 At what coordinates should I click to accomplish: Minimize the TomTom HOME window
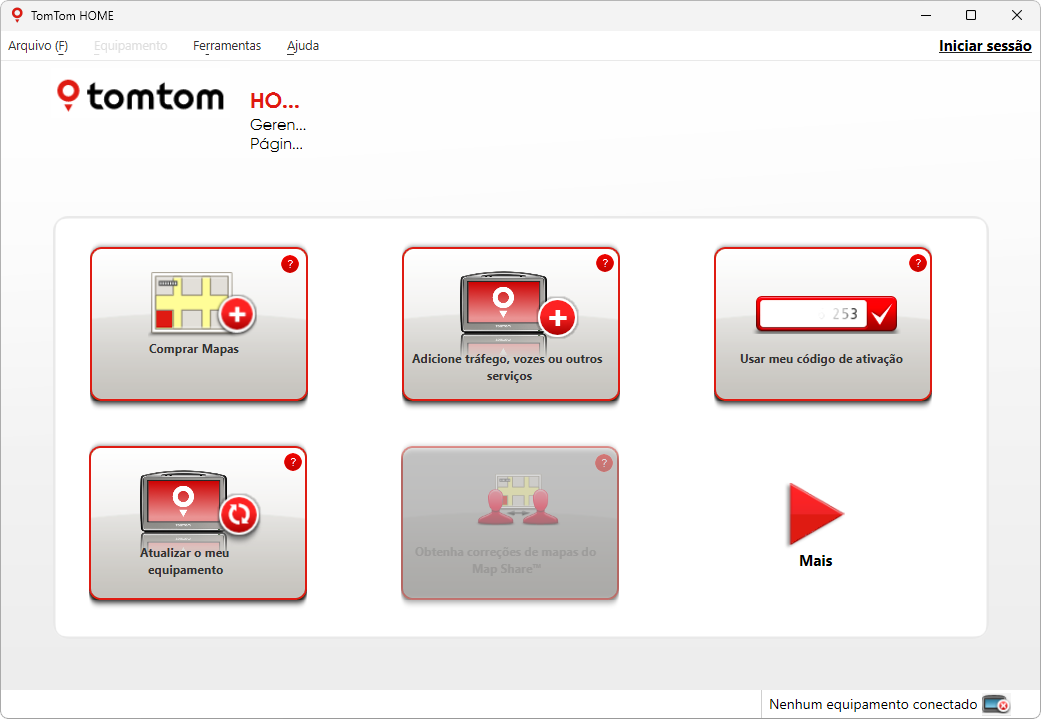pyautogui.click(x=926, y=15)
